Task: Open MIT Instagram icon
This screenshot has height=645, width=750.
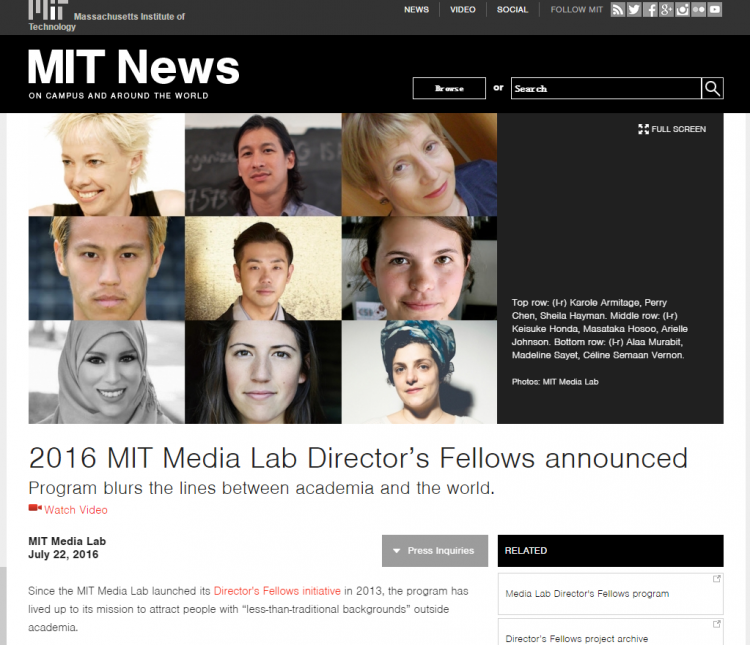Action: (683, 10)
